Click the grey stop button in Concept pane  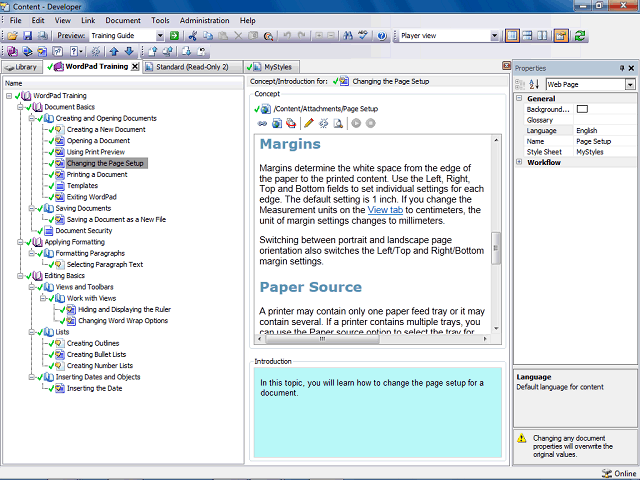point(371,123)
